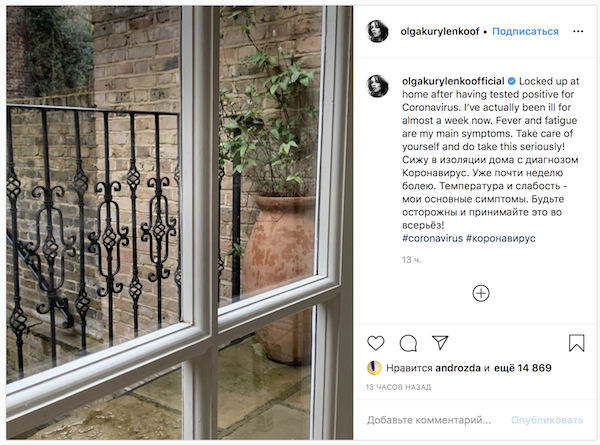
Task: Click Подписаться to follow the account
Action: point(525,31)
